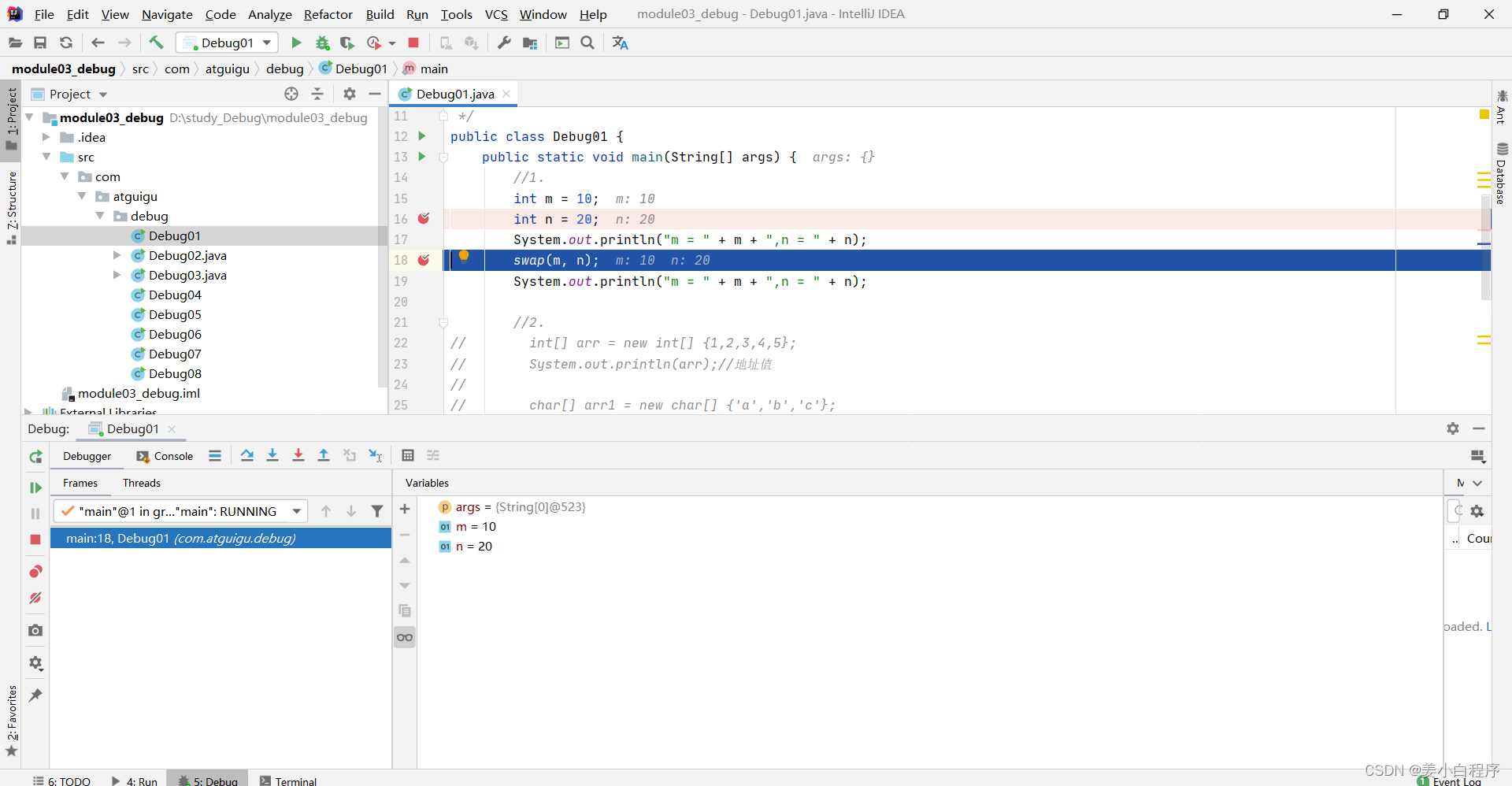The image size is (1512, 786).
Task: Switch to the Threads tab
Action: 142,483
